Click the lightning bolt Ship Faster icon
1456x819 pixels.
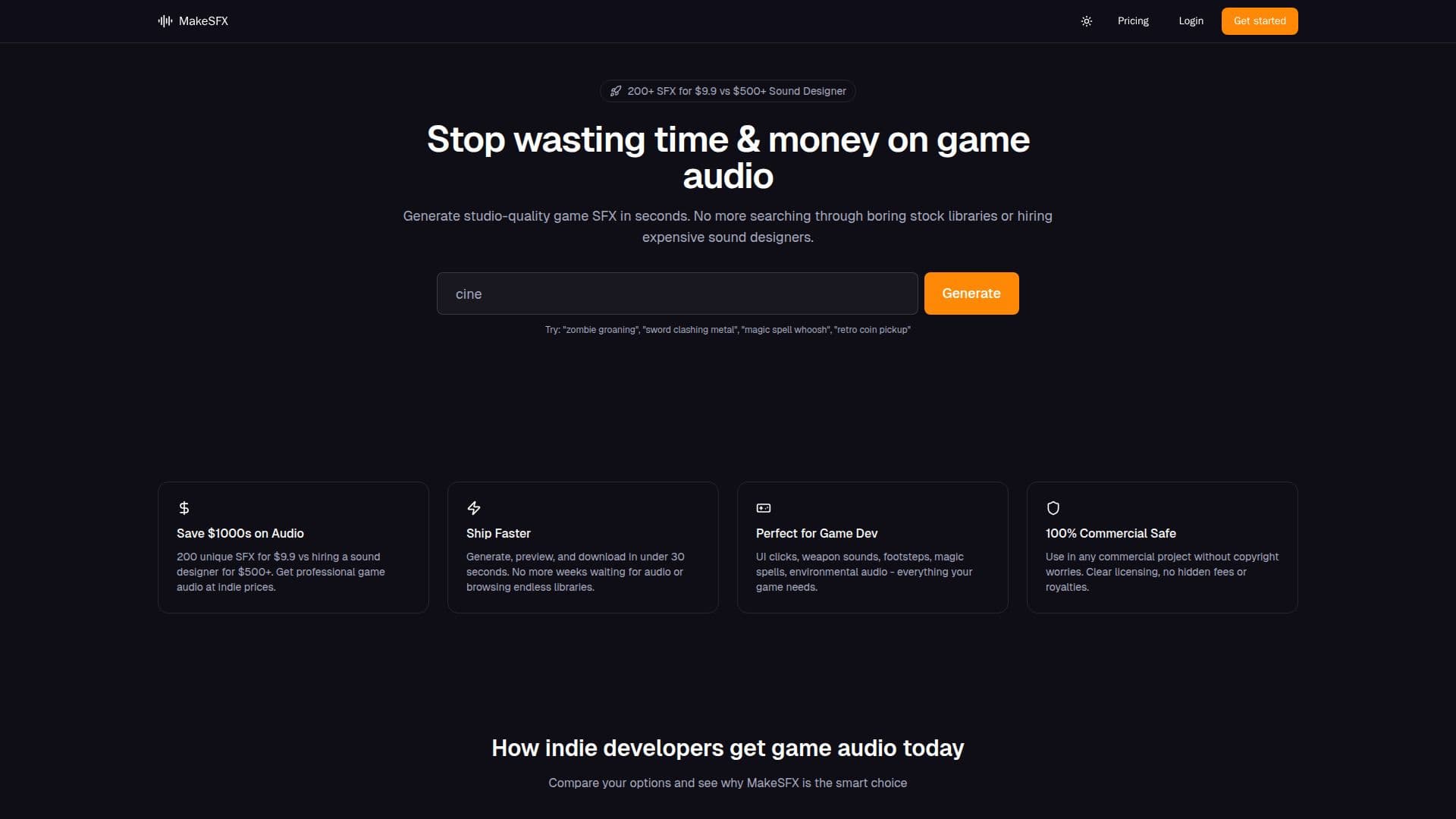pyautogui.click(x=474, y=508)
